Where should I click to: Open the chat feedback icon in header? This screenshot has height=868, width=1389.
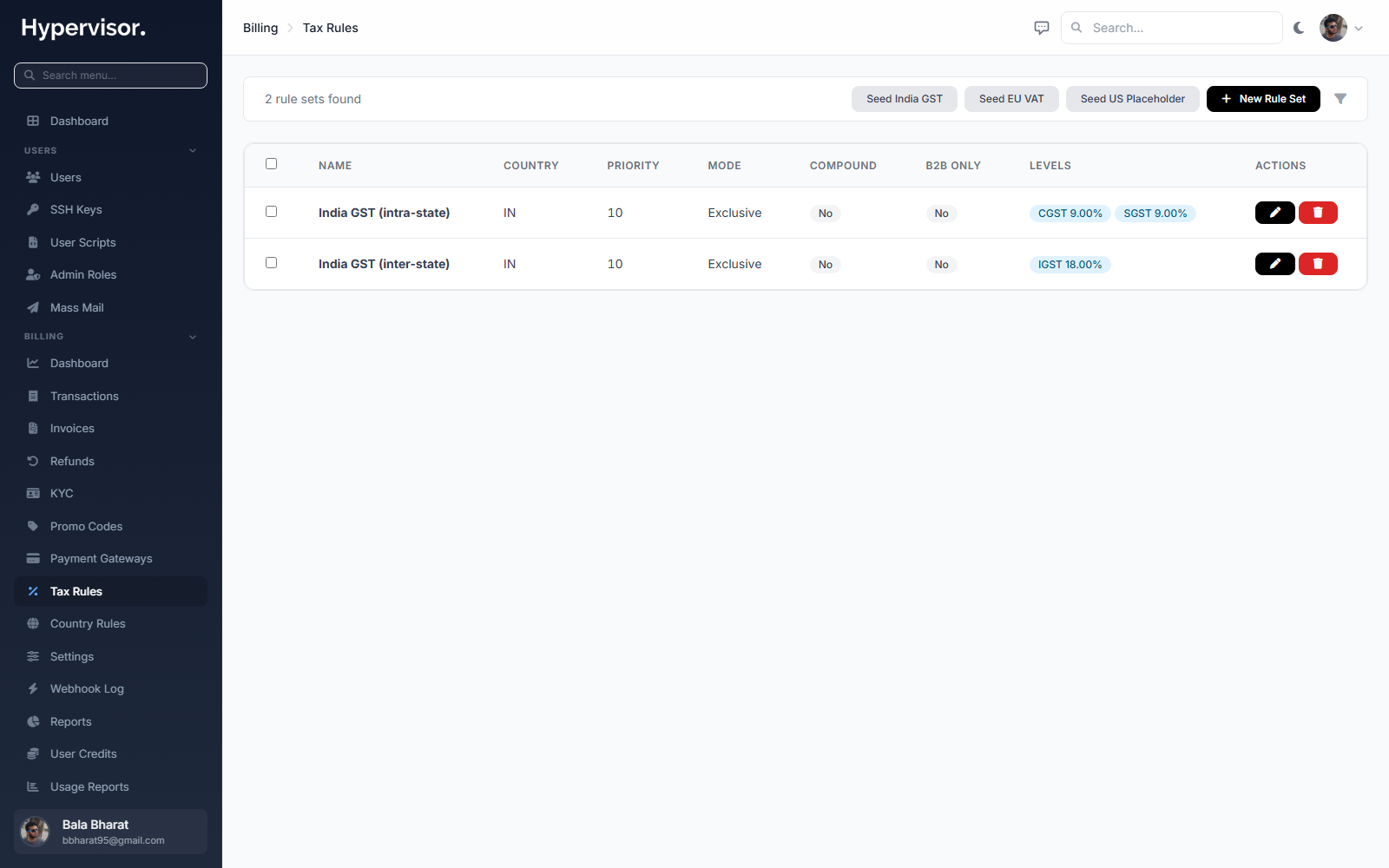point(1042,28)
